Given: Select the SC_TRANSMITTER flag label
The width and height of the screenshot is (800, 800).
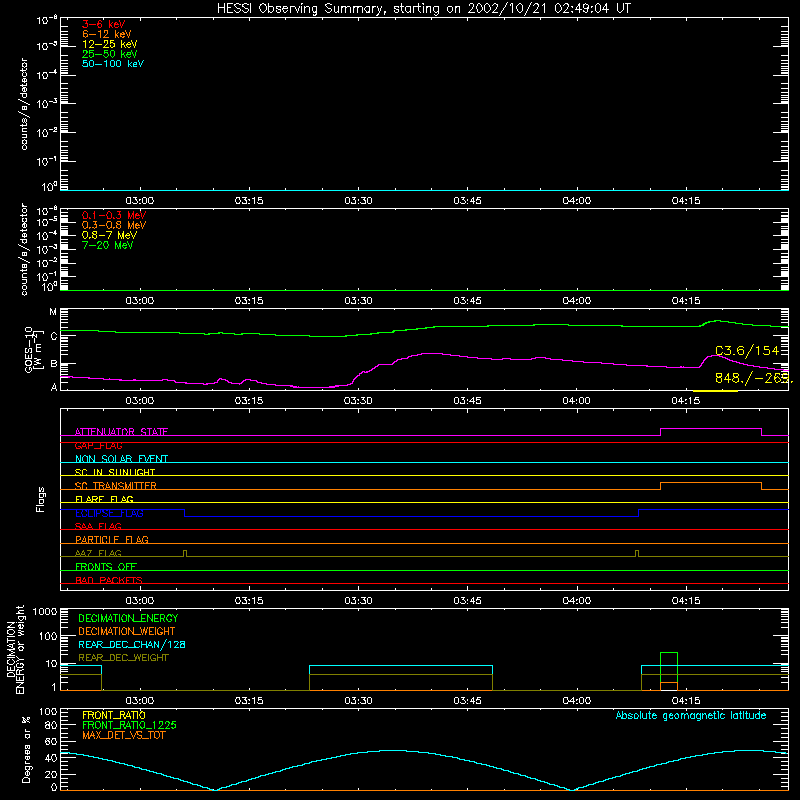Looking at the screenshot, I should pyautogui.click(x=116, y=486).
